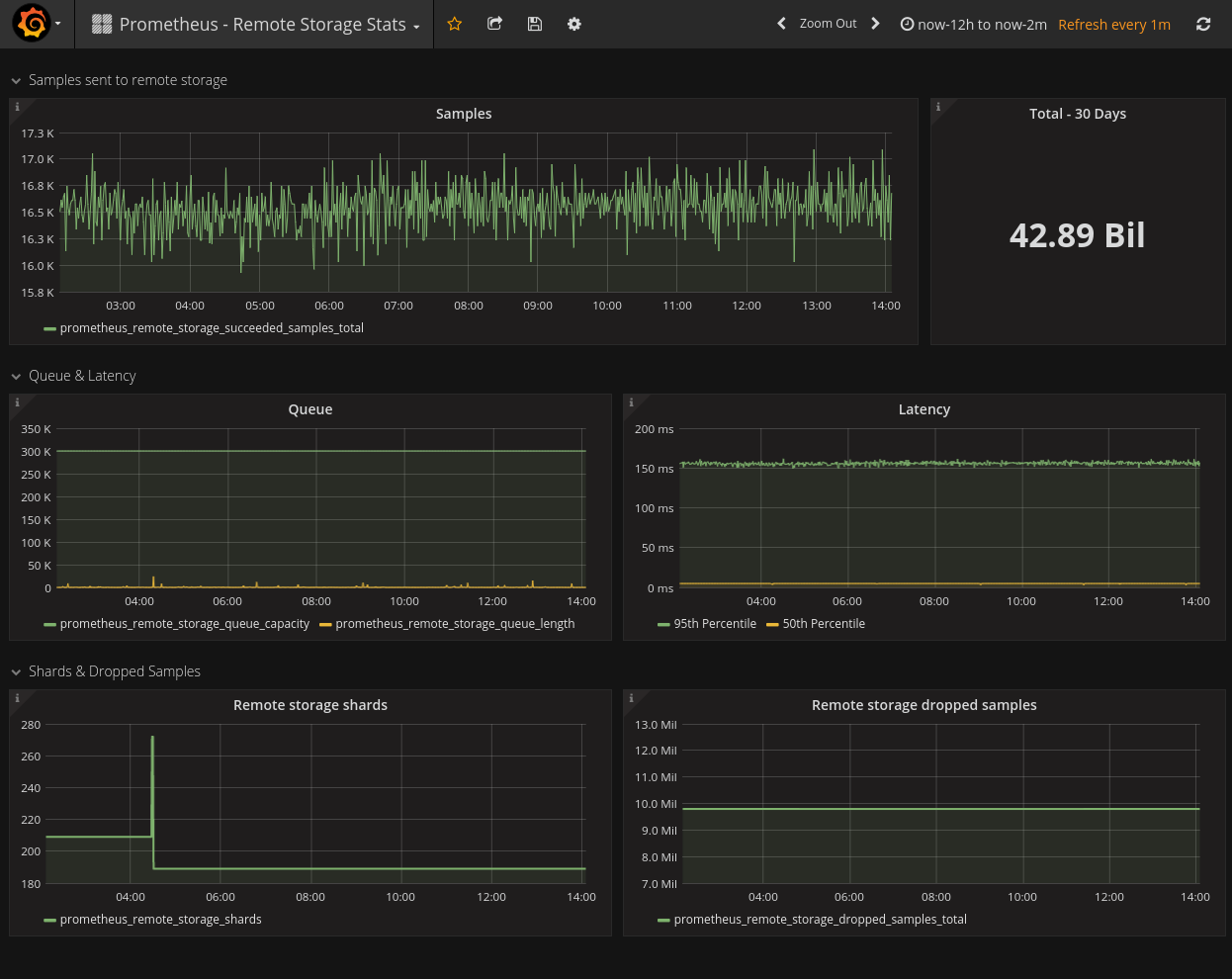
Task: Open the Grafana logo main menu
Action: pyautogui.click(x=33, y=24)
